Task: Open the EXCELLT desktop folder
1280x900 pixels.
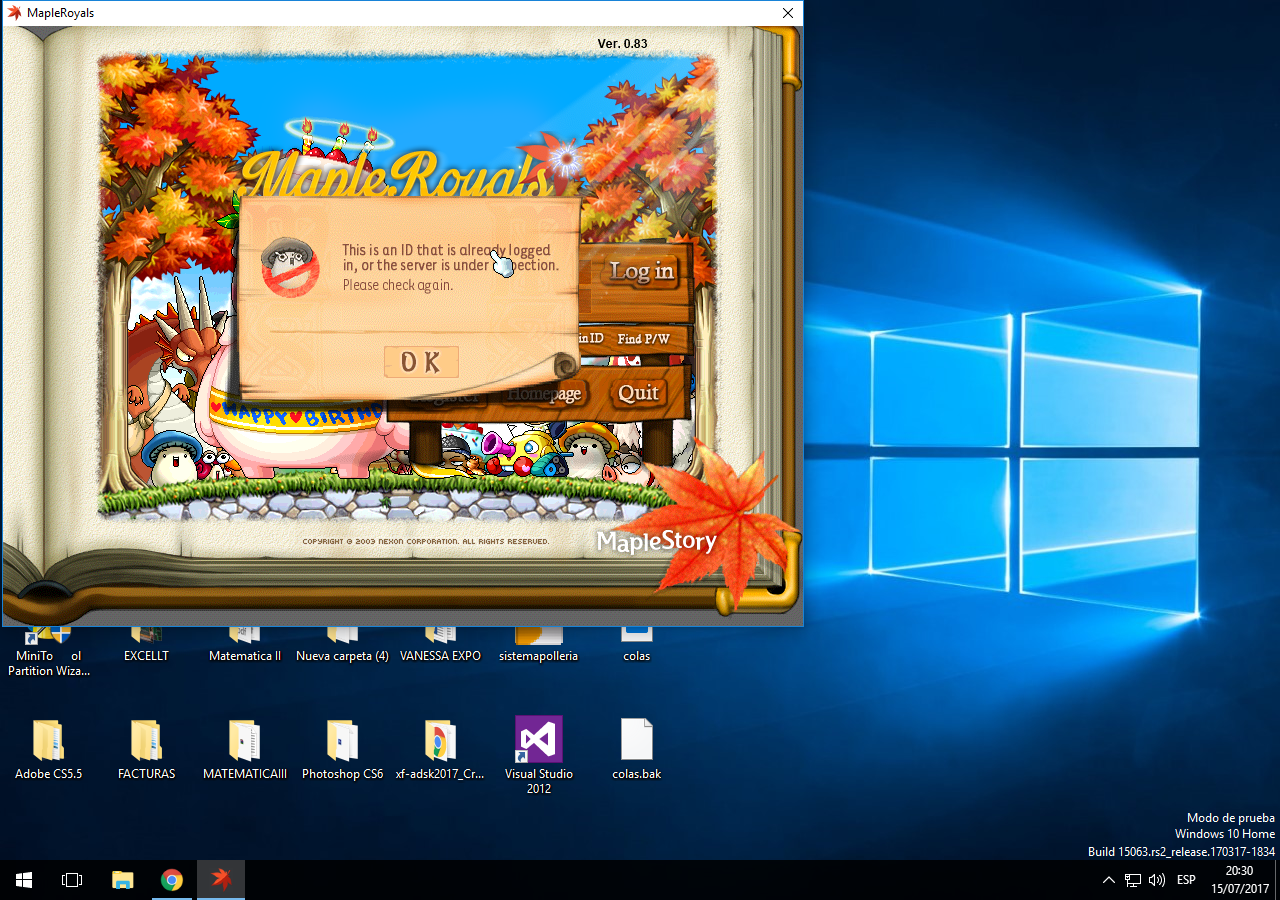Action: (146, 645)
